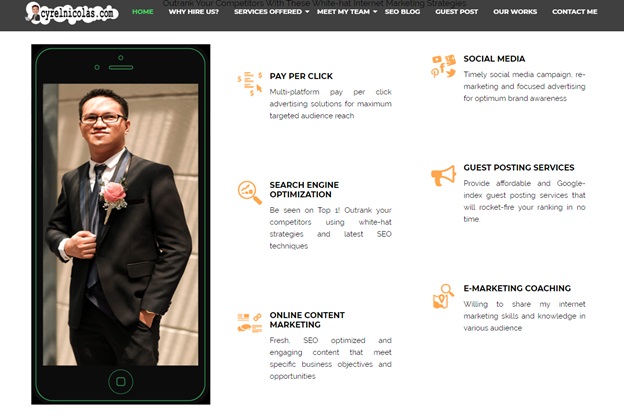Screen dimensions: 624x418
Task: Click the E-Marketing Coaching map icon
Action: [x=443, y=296]
